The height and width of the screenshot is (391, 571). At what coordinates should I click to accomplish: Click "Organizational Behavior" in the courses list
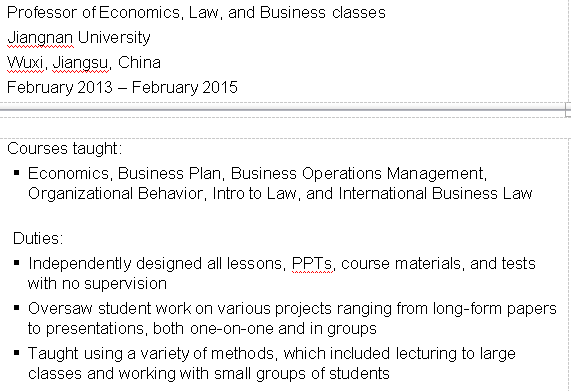115,194
